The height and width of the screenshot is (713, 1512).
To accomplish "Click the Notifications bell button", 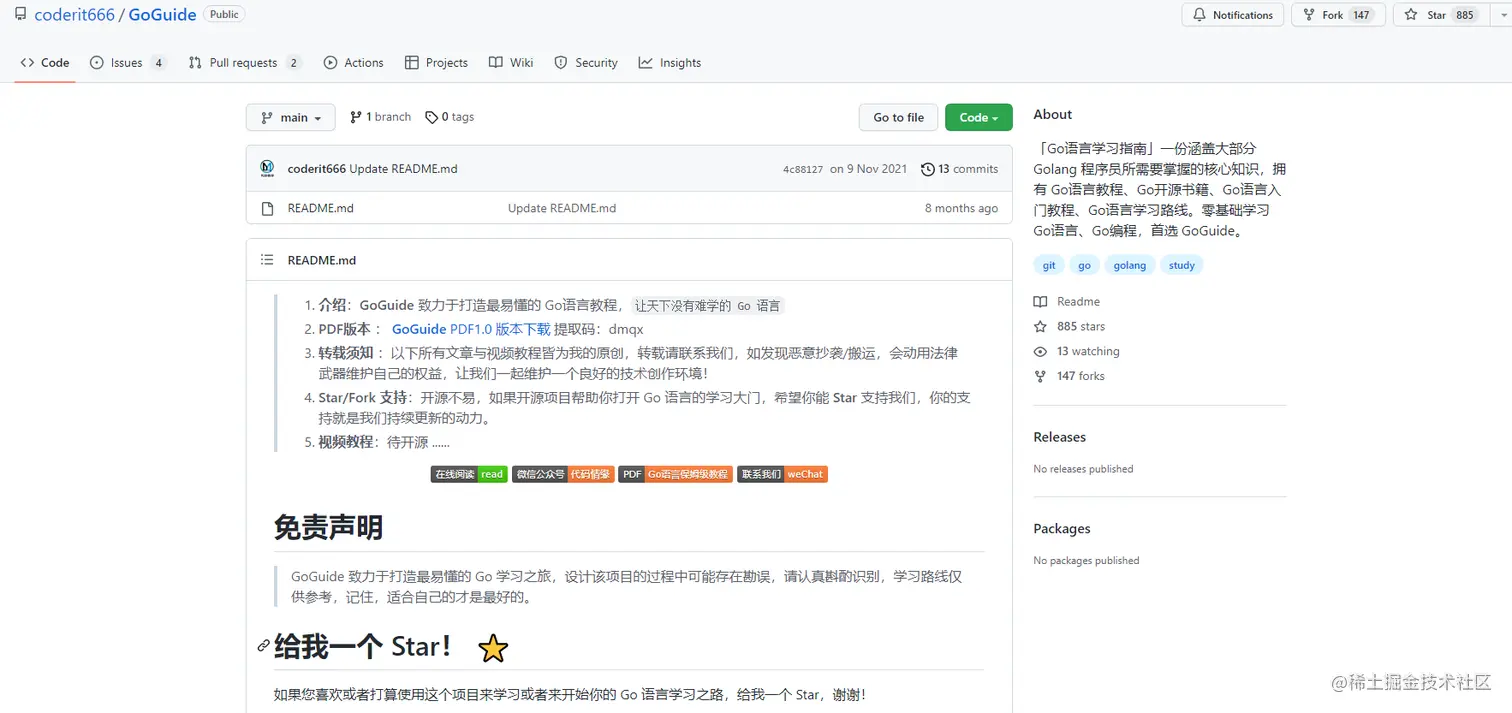I will (x=1233, y=15).
